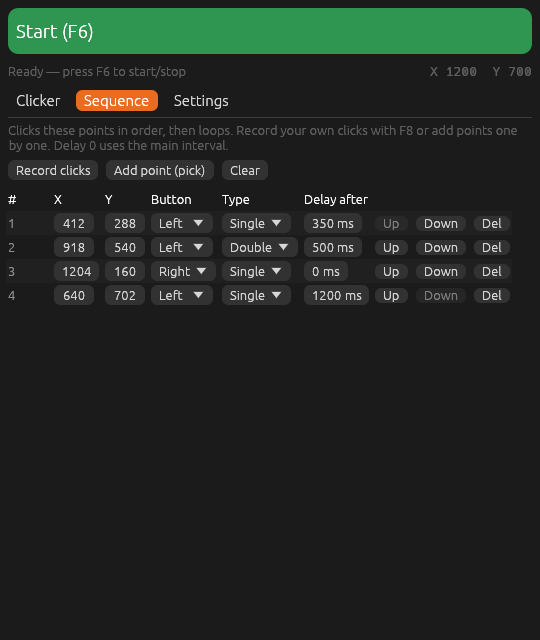The image size is (540, 640).
Task: Edit the 0 ms delay field
Action: click(326, 271)
